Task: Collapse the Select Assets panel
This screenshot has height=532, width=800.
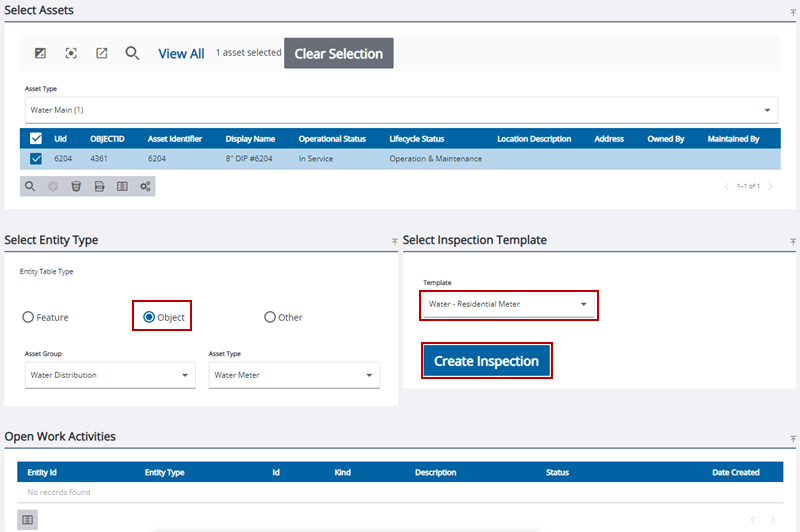Action: coord(793,11)
